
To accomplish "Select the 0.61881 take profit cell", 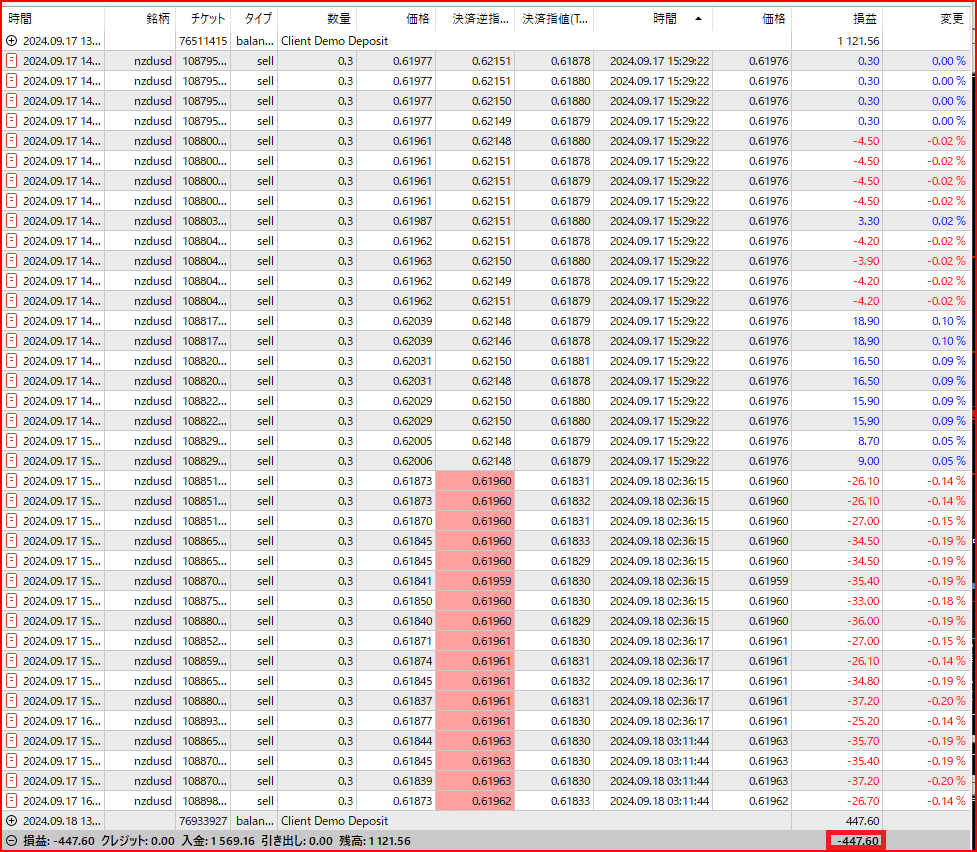I will coord(554,361).
